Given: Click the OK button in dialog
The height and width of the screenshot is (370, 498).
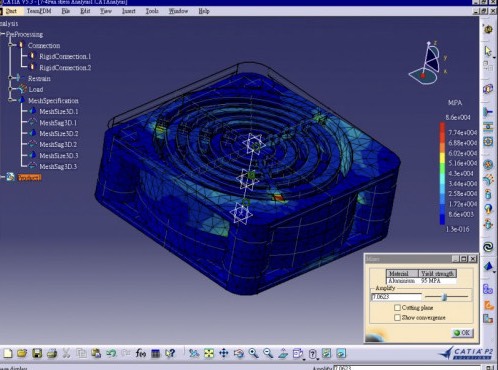Looking at the screenshot, I should 462,333.
